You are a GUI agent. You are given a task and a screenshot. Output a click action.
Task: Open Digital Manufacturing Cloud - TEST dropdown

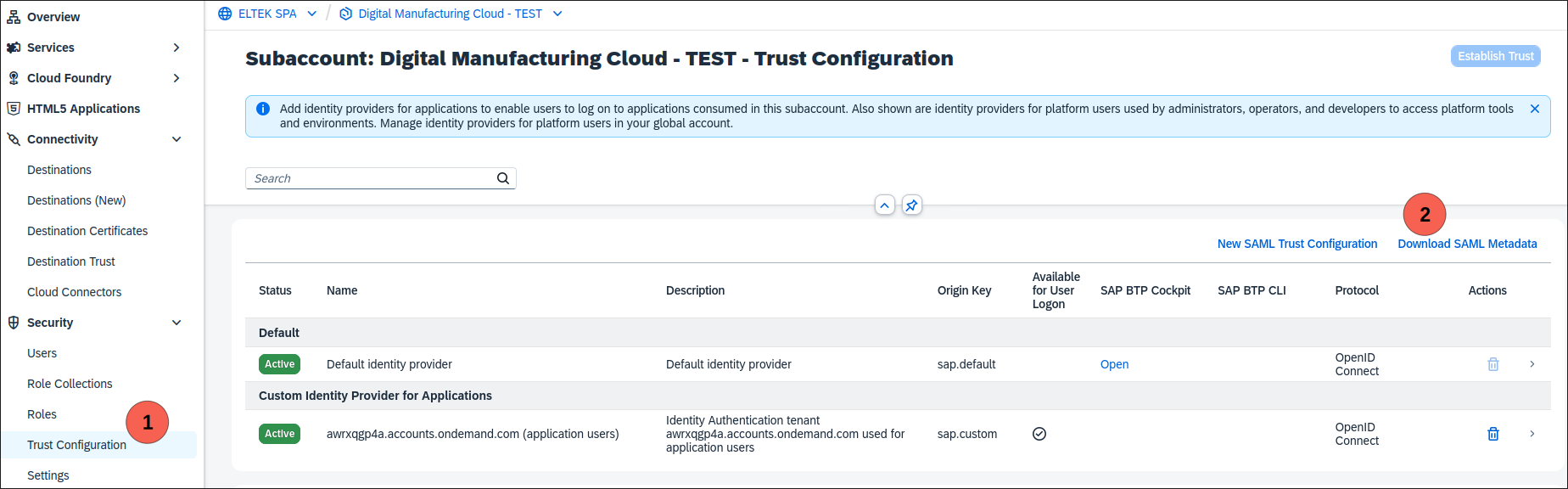point(557,14)
